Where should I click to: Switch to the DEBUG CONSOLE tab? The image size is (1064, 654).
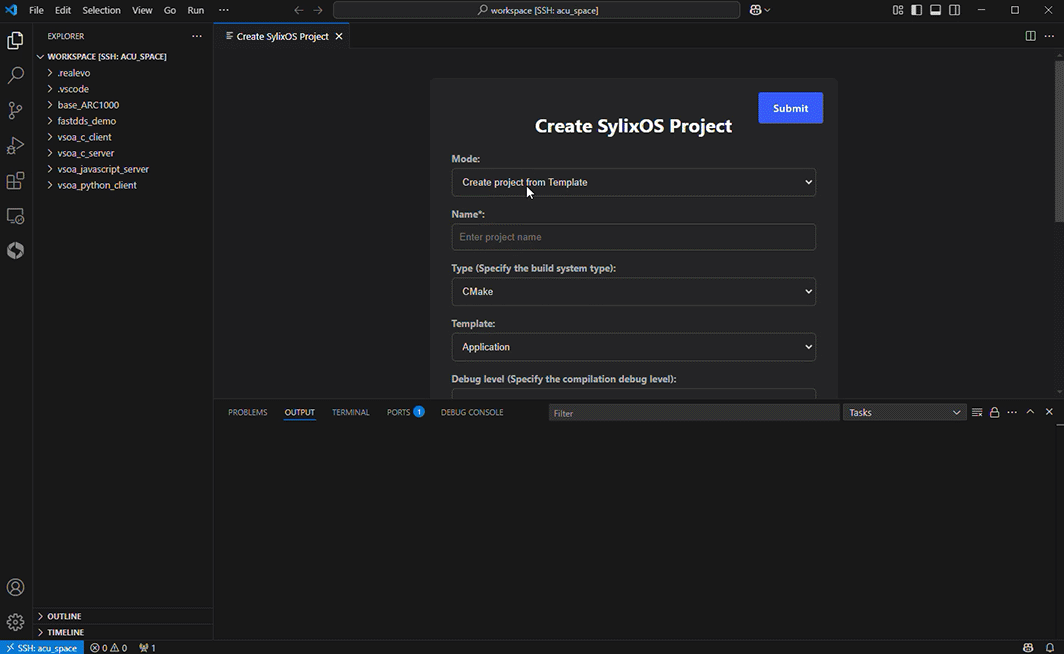click(x=472, y=412)
